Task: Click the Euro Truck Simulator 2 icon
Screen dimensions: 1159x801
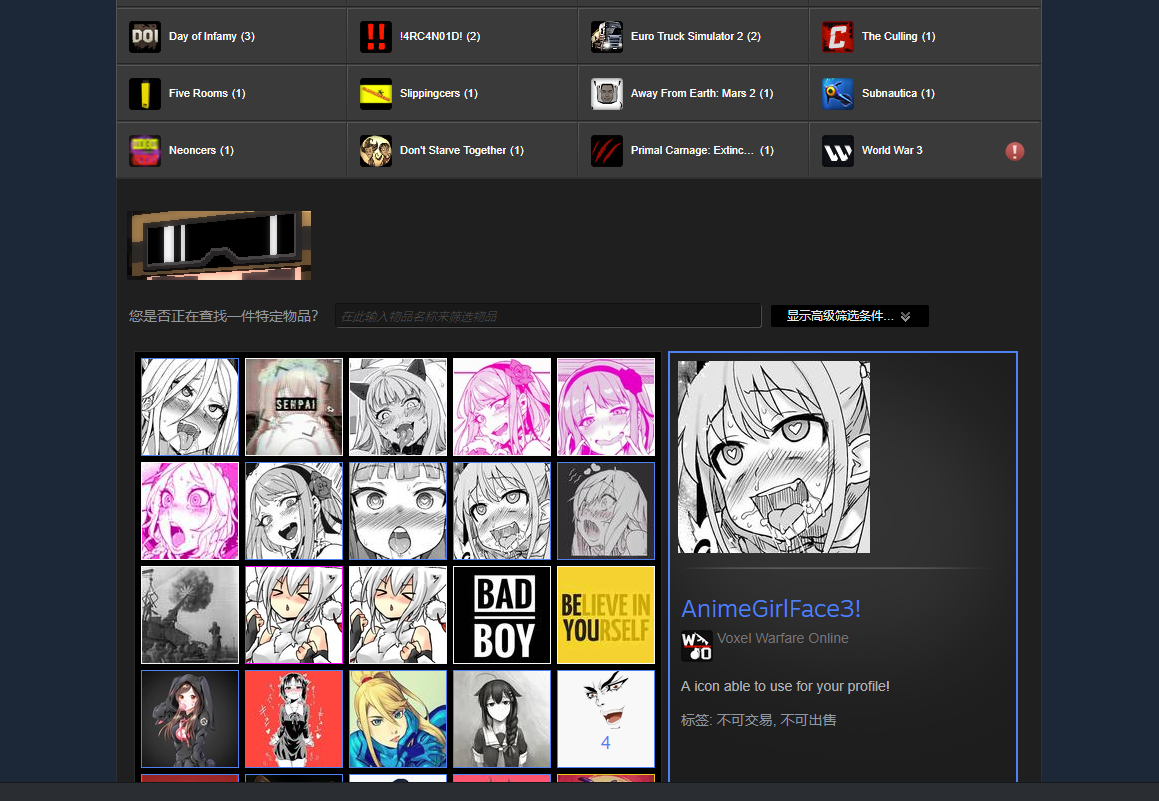Action: tap(607, 37)
